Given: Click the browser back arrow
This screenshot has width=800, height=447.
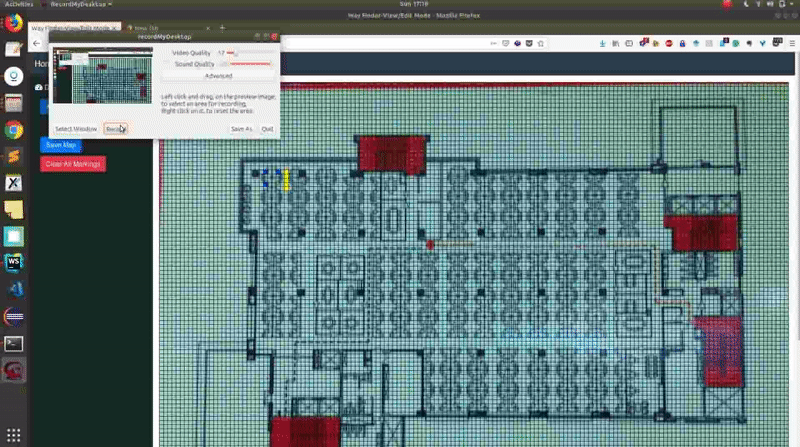Looking at the screenshot, I should pos(37,44).
